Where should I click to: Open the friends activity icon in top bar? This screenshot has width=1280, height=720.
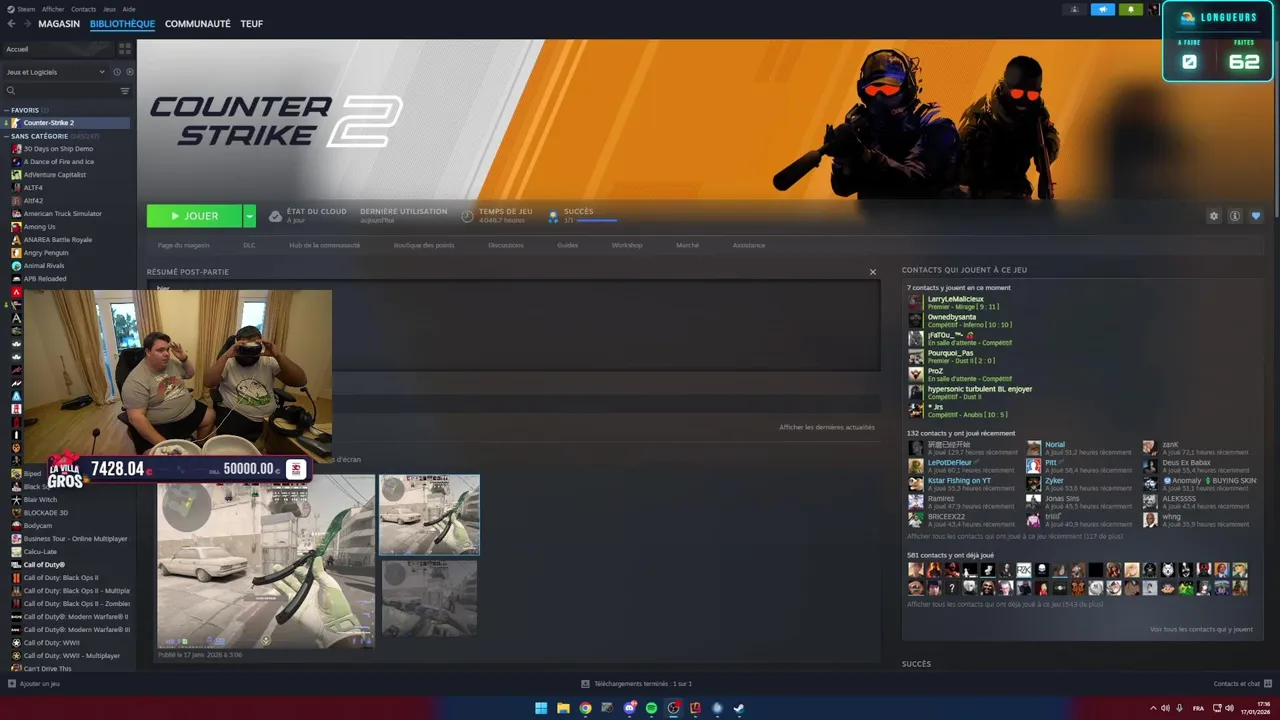click(1075, 9)
